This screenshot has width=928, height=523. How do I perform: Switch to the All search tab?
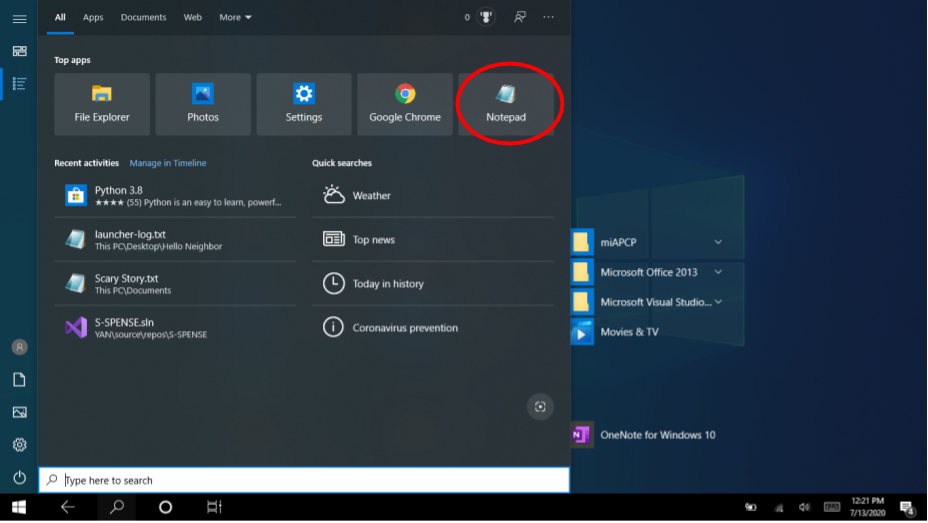(x=60, y=17)
